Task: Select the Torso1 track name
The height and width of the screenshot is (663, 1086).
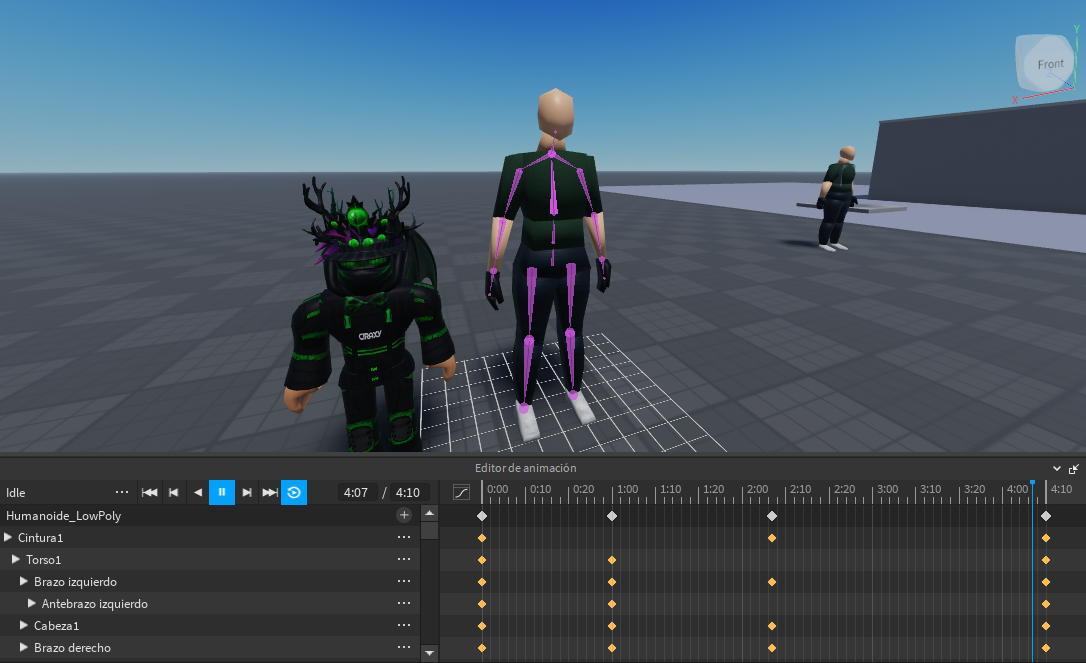Action: pos(44,559)
